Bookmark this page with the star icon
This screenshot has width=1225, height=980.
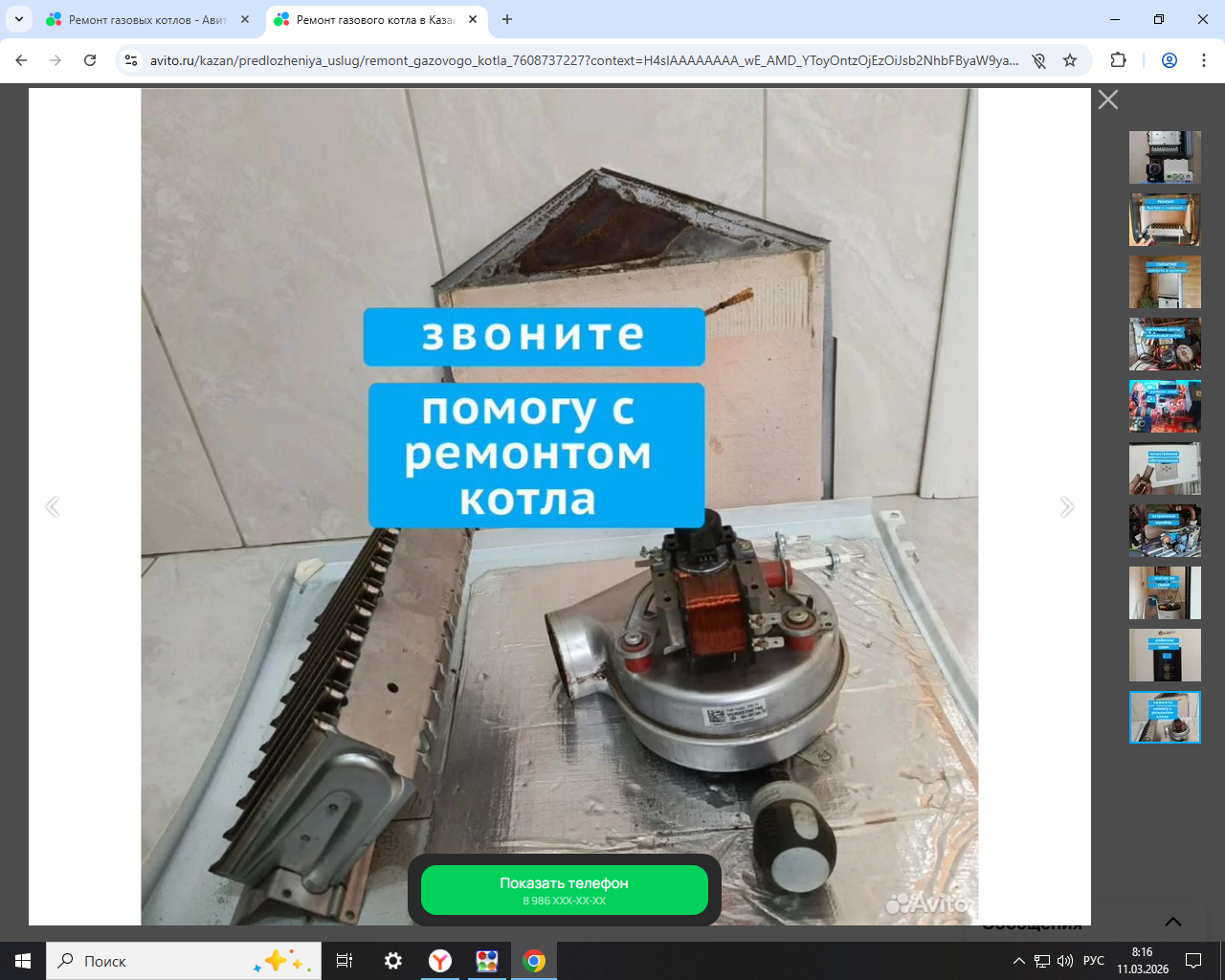coord(1070,60)
